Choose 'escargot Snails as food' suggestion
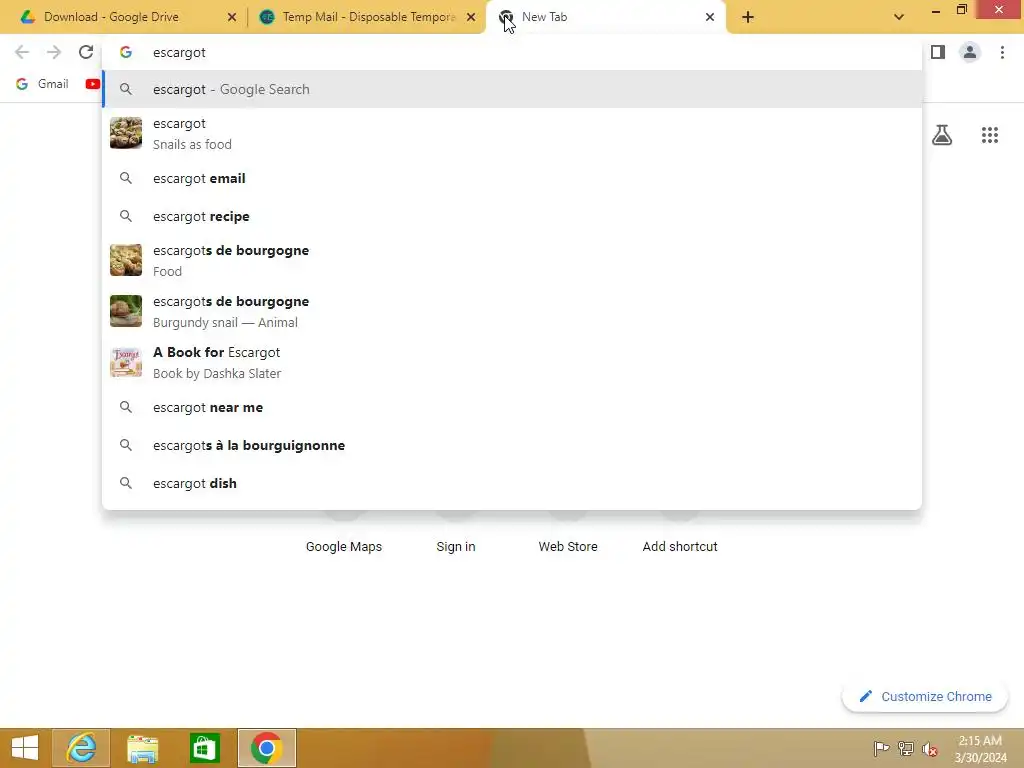Viewport: 1024px width, 768px height. click(x=512, y=133)
